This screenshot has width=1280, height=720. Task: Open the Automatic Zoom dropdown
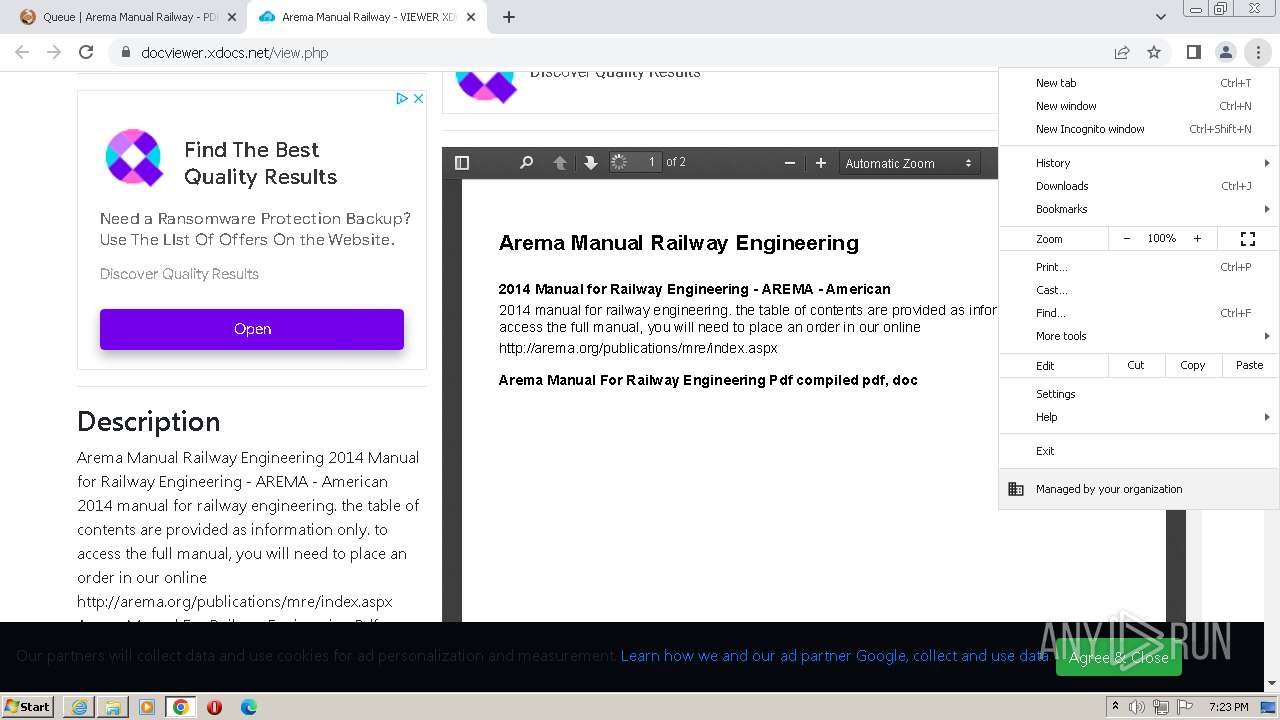tap(908, 163)
